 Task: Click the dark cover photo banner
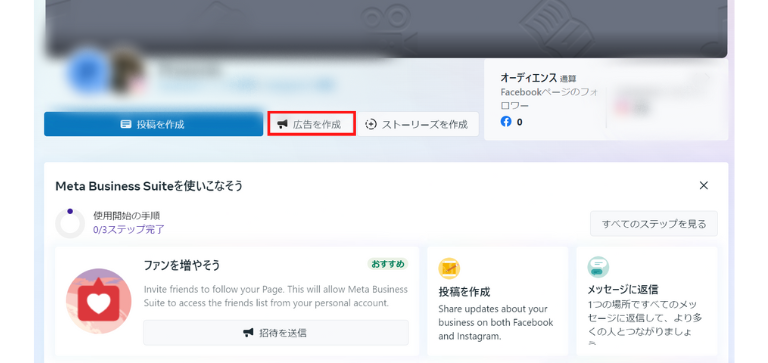(x=386, y=28)
